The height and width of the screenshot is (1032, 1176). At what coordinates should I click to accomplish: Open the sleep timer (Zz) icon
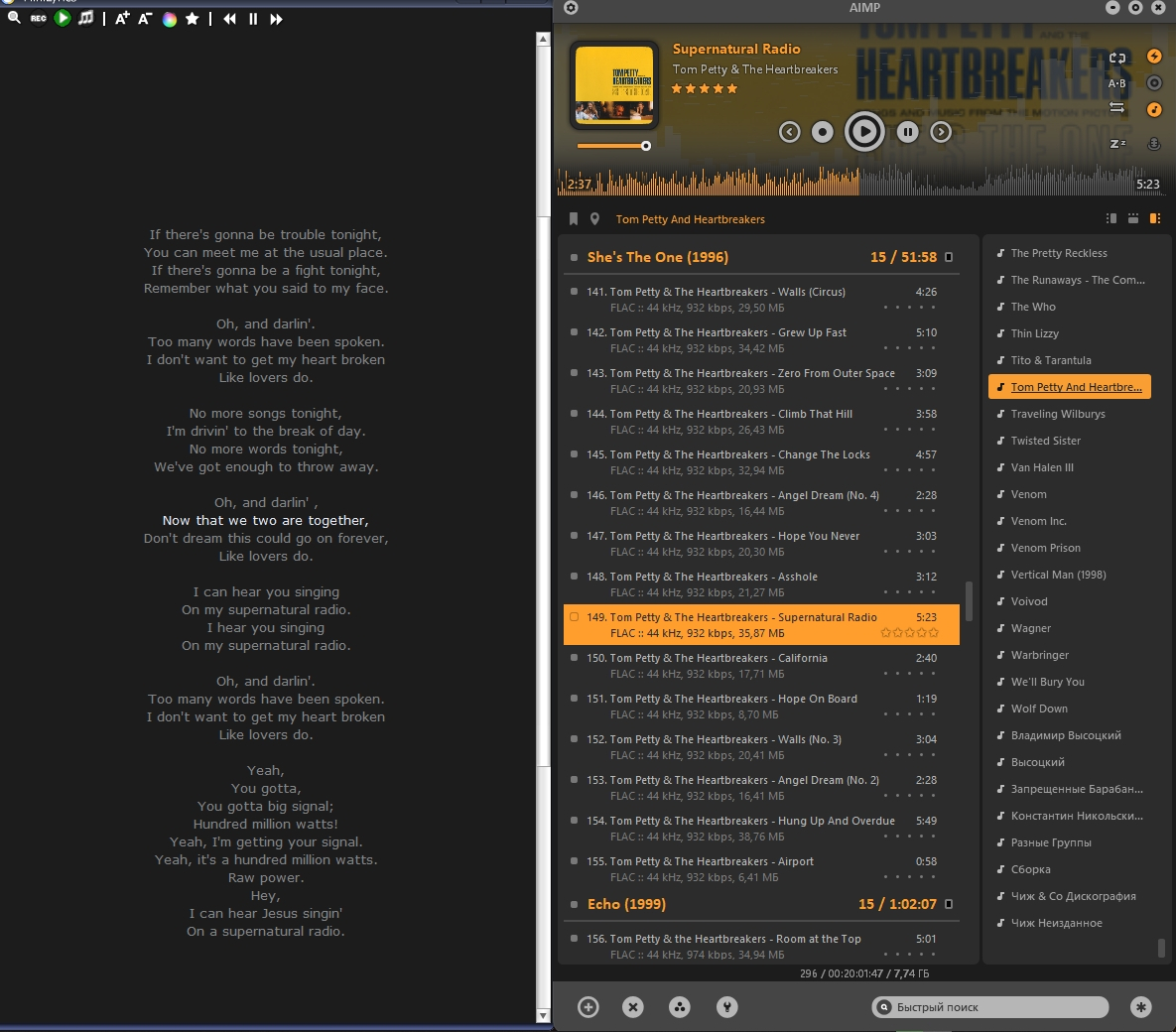(x=1117, y=144)
